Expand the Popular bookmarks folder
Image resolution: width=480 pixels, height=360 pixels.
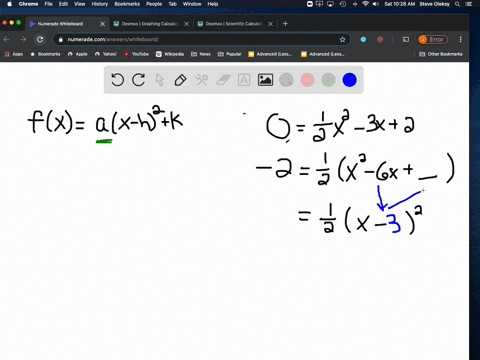click(x=229, y=54)
